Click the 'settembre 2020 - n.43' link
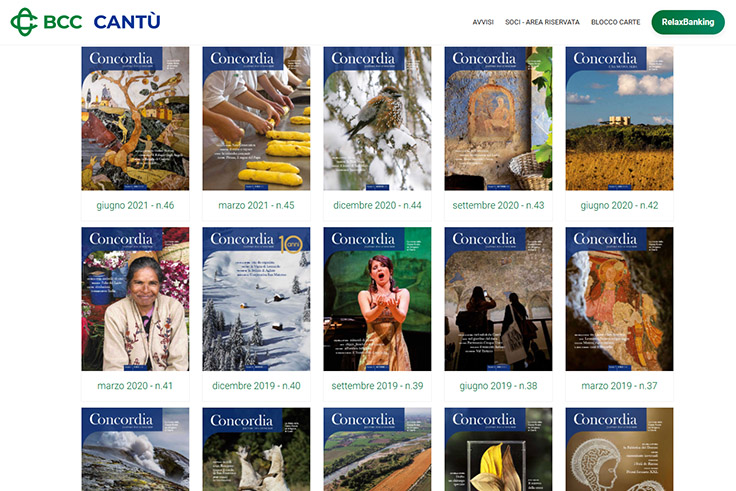Image resolution: width=736 pixels, height=491 pixels. [498, 205]
